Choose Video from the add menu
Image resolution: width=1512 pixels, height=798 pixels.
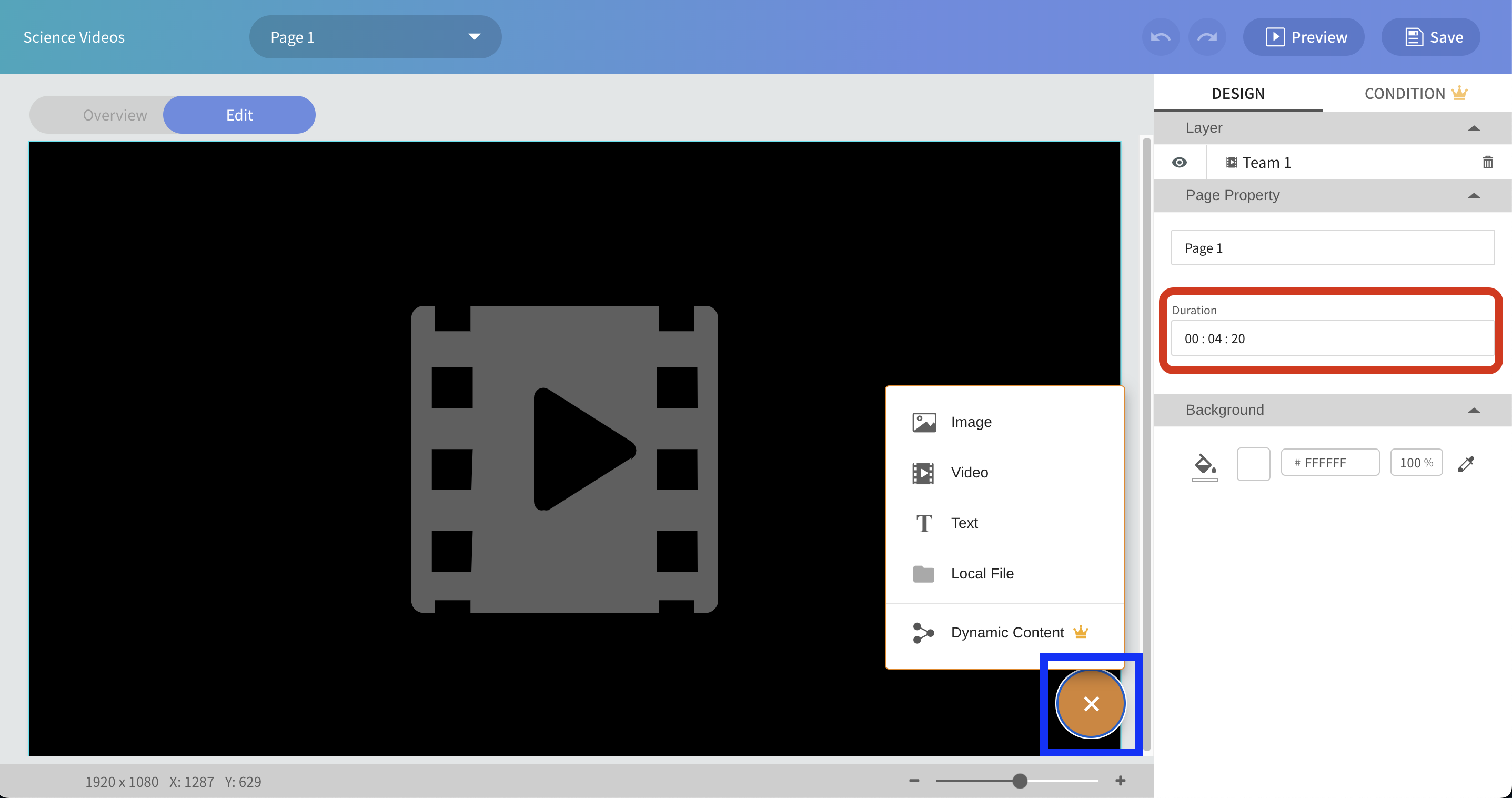[x=969, y=472]
